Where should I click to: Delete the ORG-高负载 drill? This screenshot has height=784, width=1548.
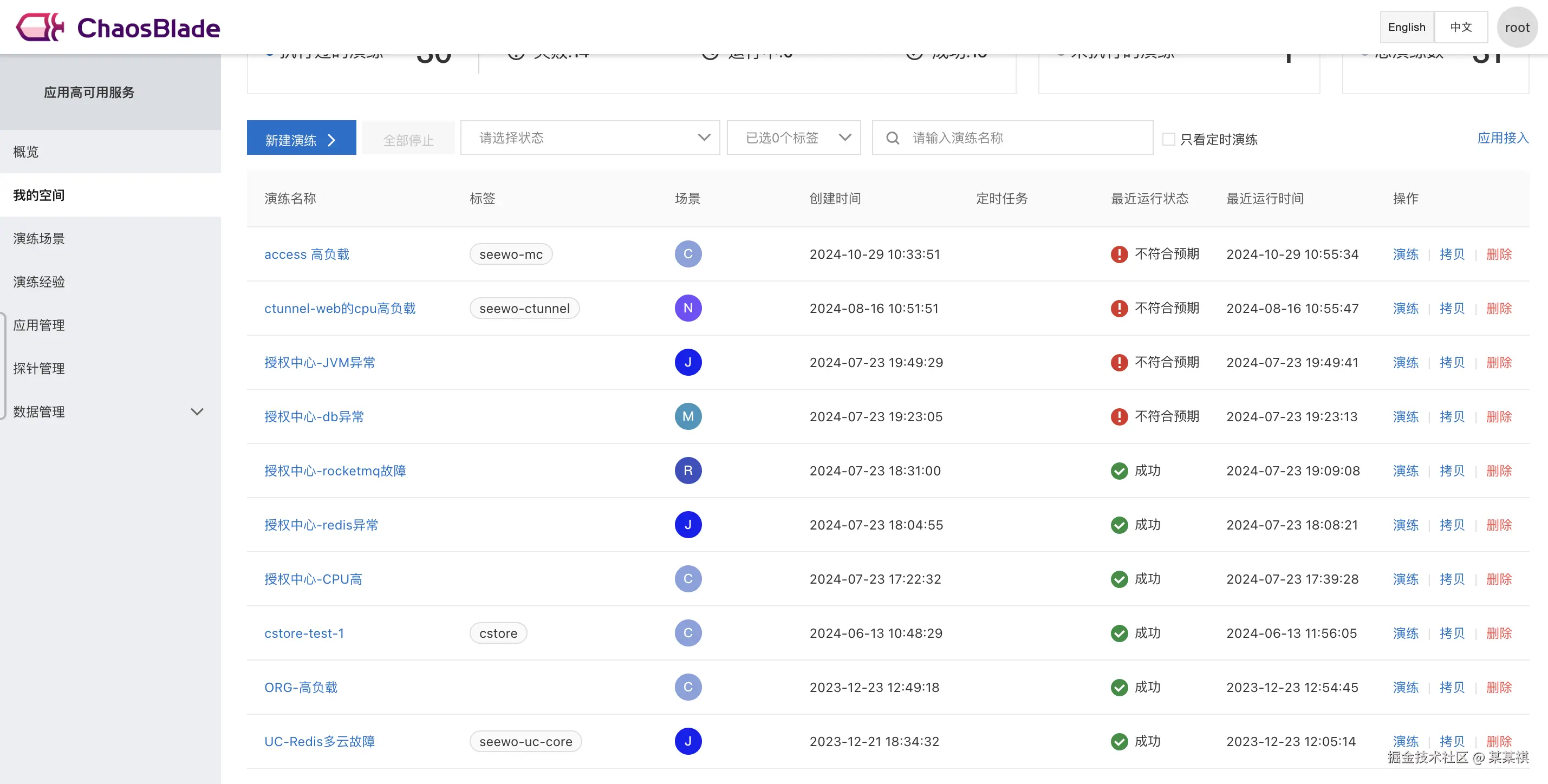tap(1498, 687)
